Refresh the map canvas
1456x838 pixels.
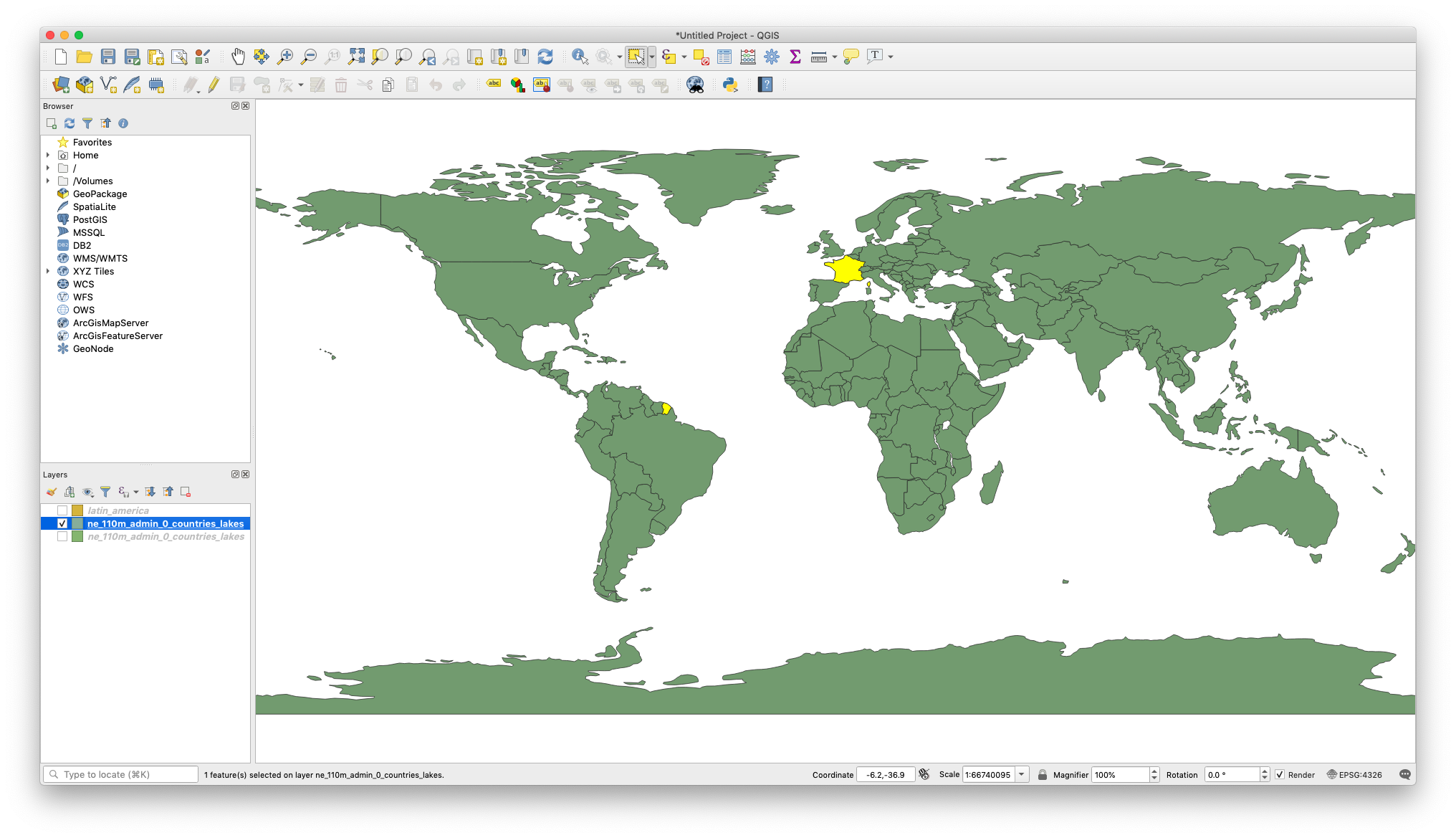tap(545, 57)
